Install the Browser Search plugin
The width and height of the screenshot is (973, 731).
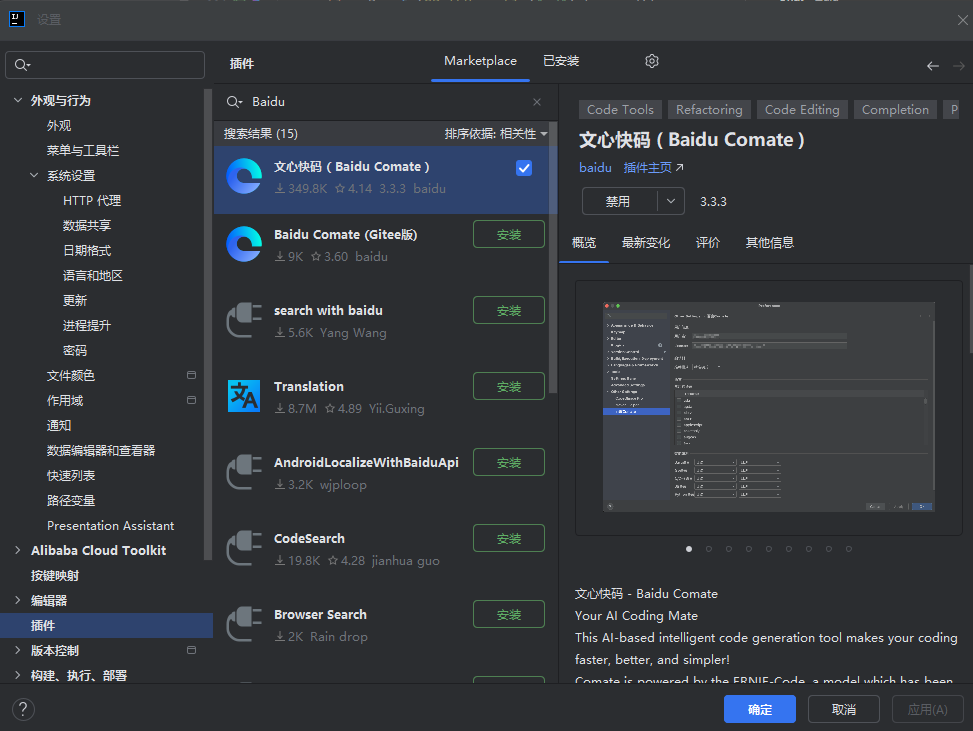(509, 614)
